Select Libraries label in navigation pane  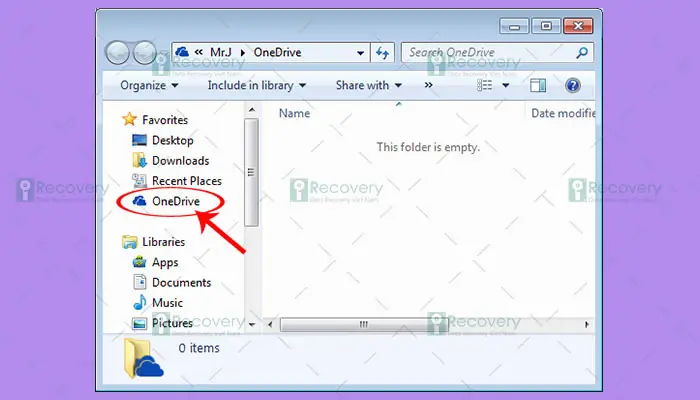[163, 242]
